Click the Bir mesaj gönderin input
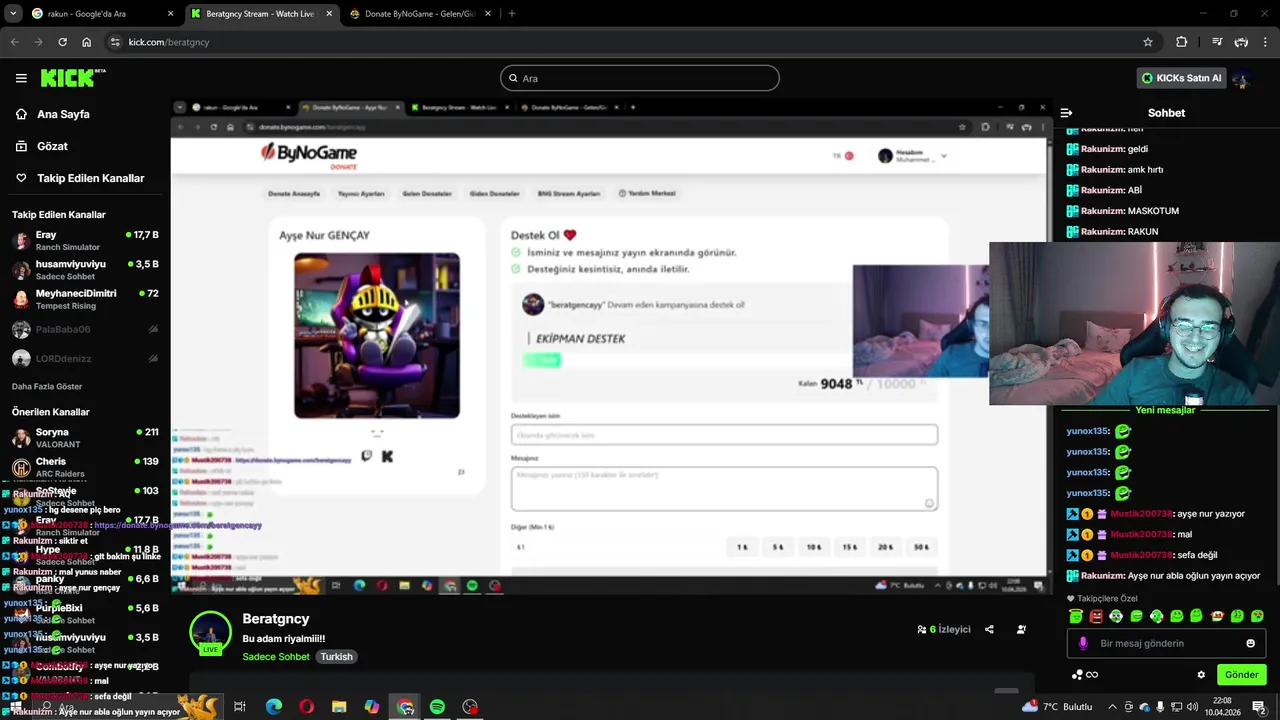The image size is (1280, 720). 1166,643
